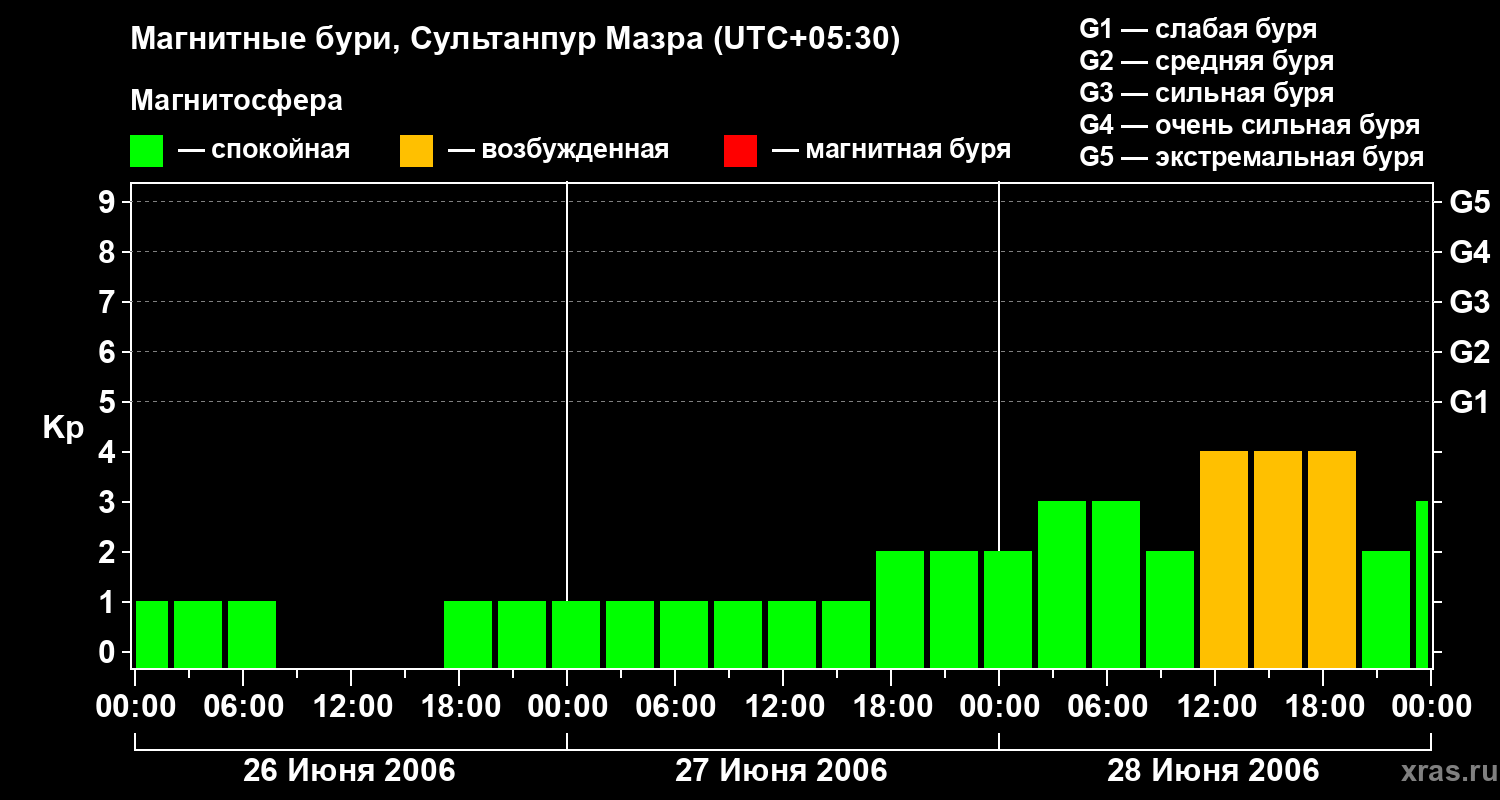The width and height of the screenshot is (1500, 800).
Task: Click the 'G1' right-axis label
Action: point(1470,403)
